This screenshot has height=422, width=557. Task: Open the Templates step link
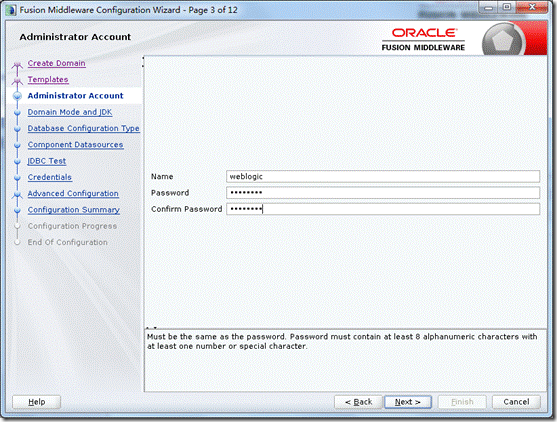click(x=48, y=79)
